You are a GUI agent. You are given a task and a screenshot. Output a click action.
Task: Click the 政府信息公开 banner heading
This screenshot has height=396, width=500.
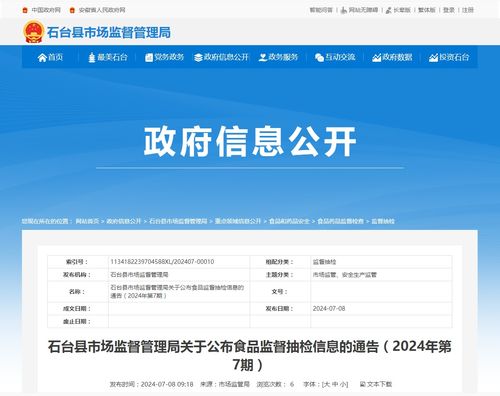point(250,142)
